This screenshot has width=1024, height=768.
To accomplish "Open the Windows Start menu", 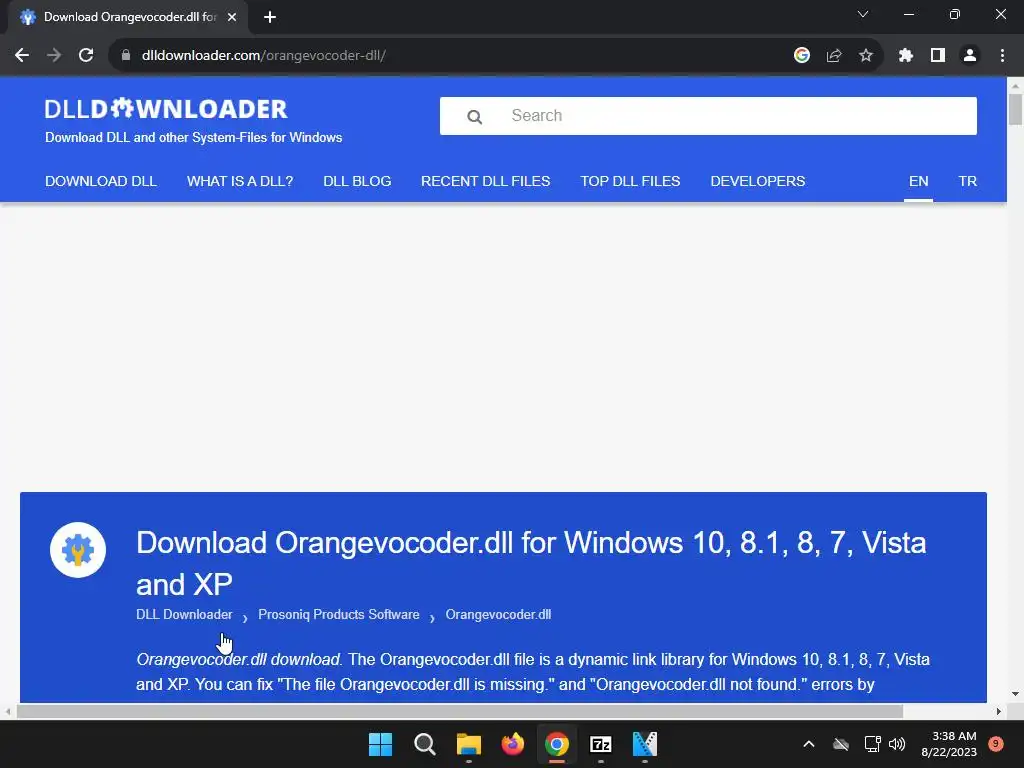I will point(380,744).
